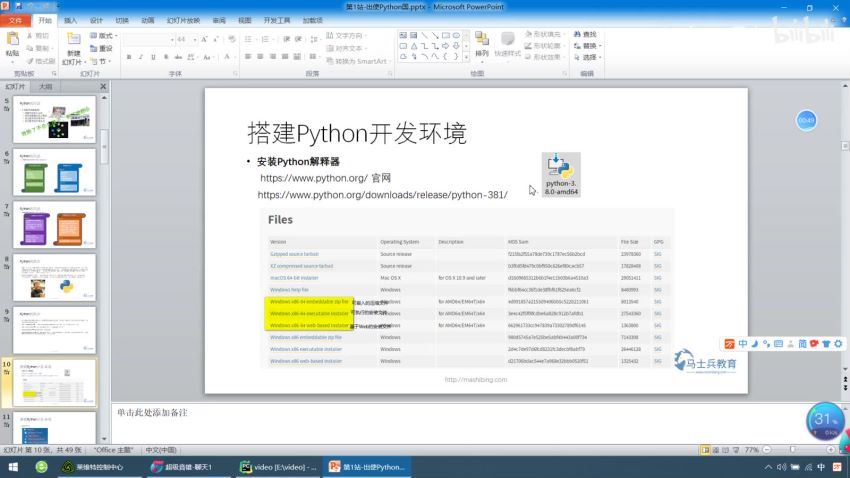This screenshot has height=478, width=850.
Task: Select triangle shape in shapes gallery
Action: 414,46
